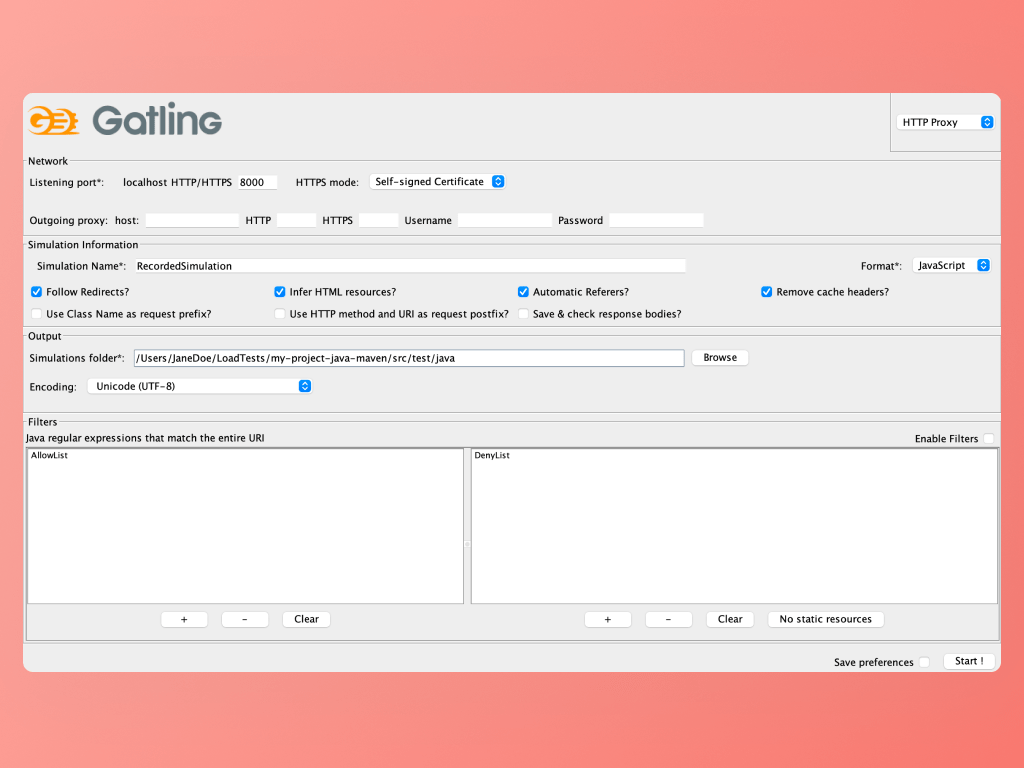Image resolution: width=1024 pixels, height=768 pixels.
Task: Add a DenyList entry with plus button
Action: [608, 619]
